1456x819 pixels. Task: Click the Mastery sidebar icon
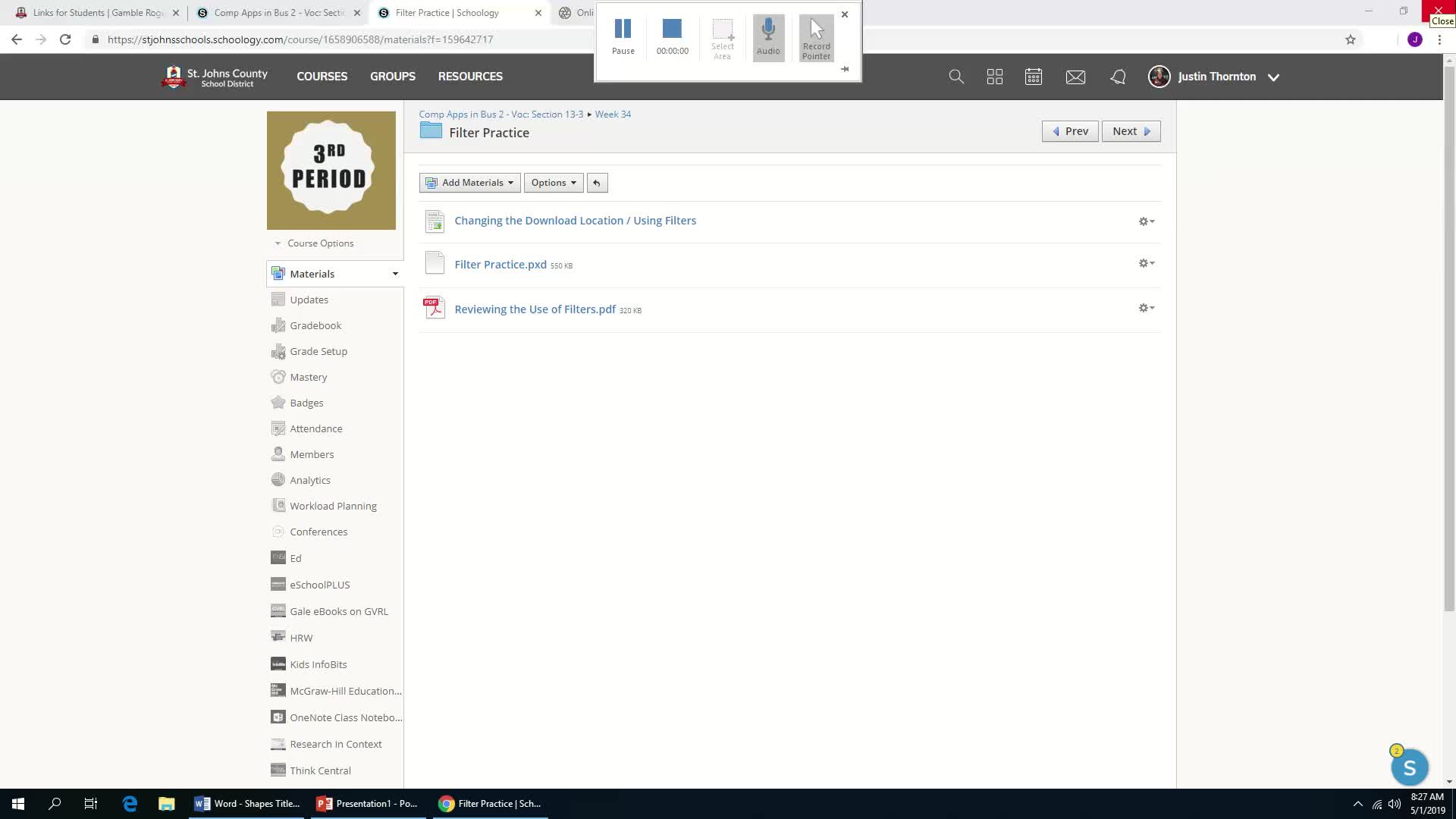click(278, 376)
